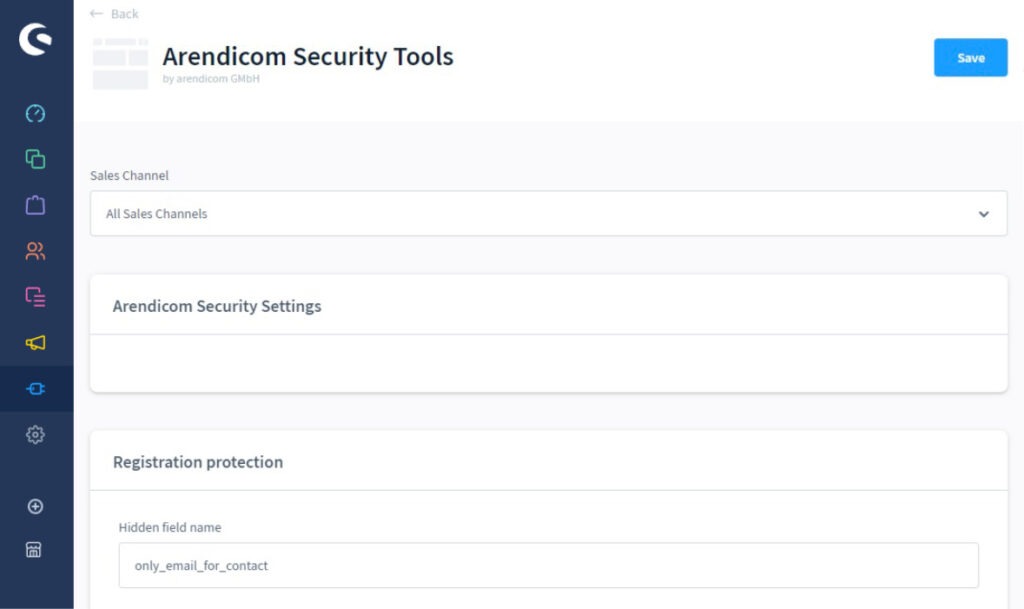Open the Settings gear icon

pos(35,435)
